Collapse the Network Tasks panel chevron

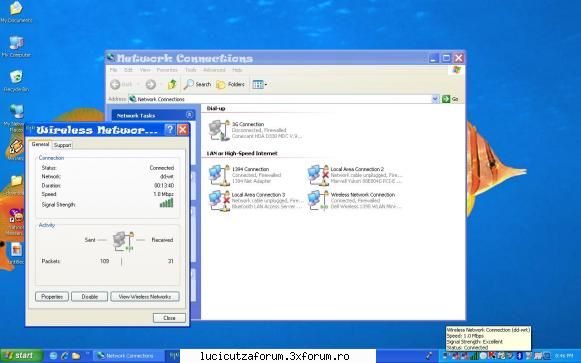(x=189, y=115)
